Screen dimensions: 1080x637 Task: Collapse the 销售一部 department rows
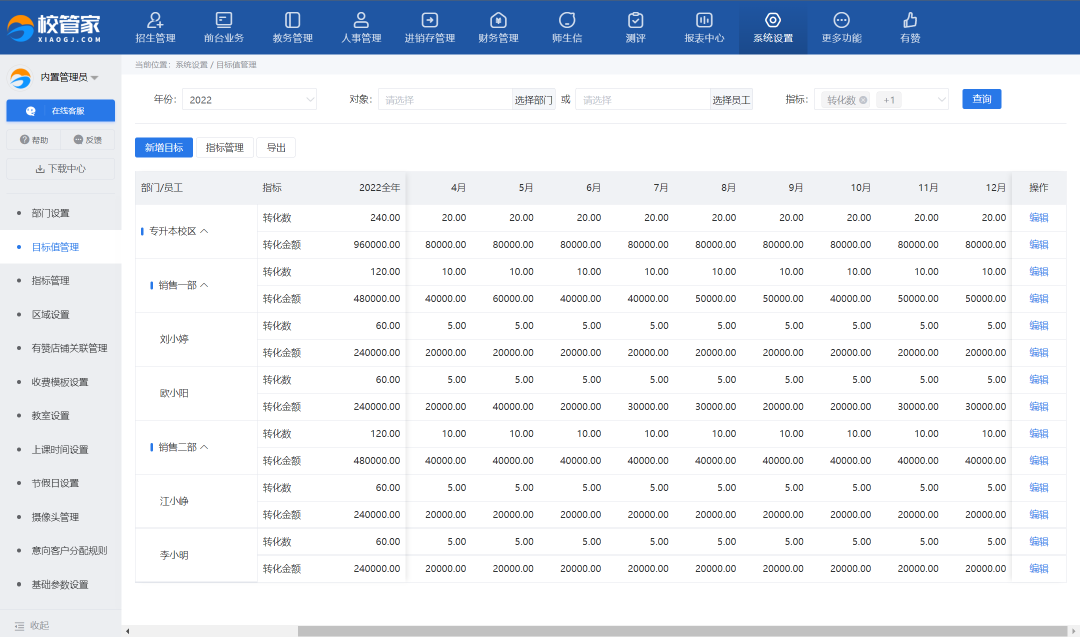[205, 285]
